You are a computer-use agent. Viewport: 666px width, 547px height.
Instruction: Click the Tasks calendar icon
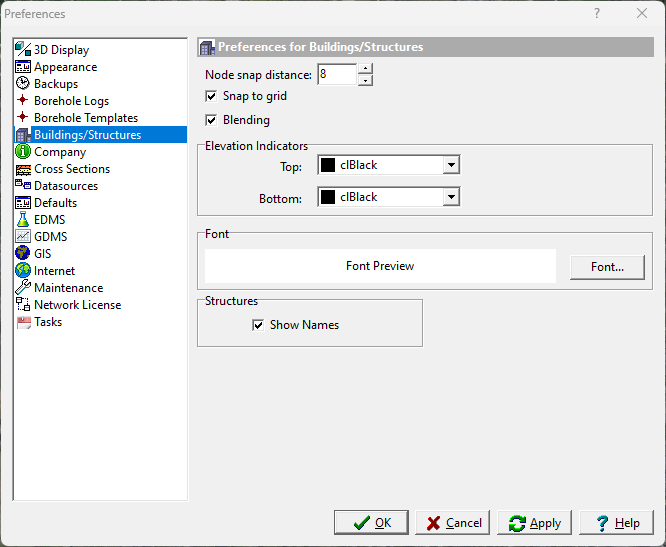pyautogui.click(x=23, y=322)
